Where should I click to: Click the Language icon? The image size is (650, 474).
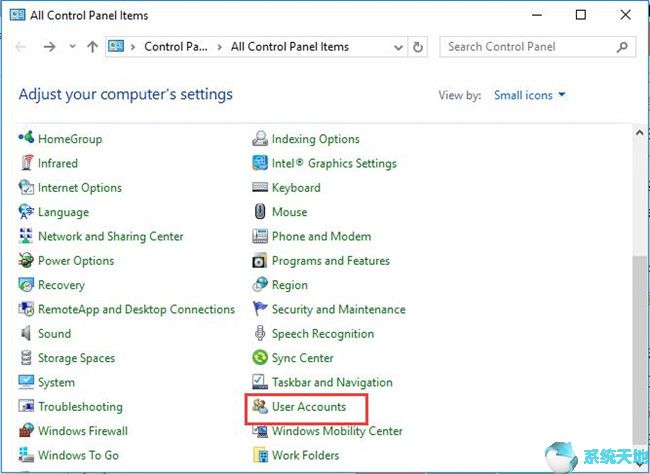(26, 211)
